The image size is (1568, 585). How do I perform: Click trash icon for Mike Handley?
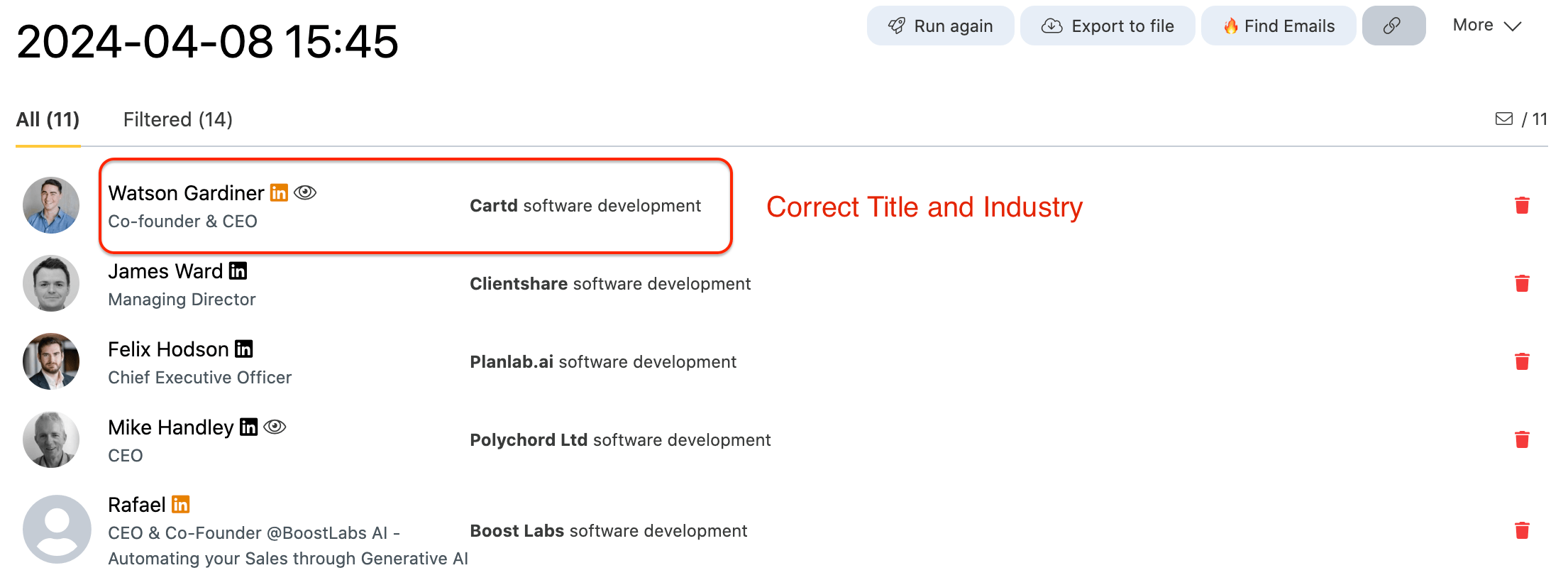[x=1521, y=440]
